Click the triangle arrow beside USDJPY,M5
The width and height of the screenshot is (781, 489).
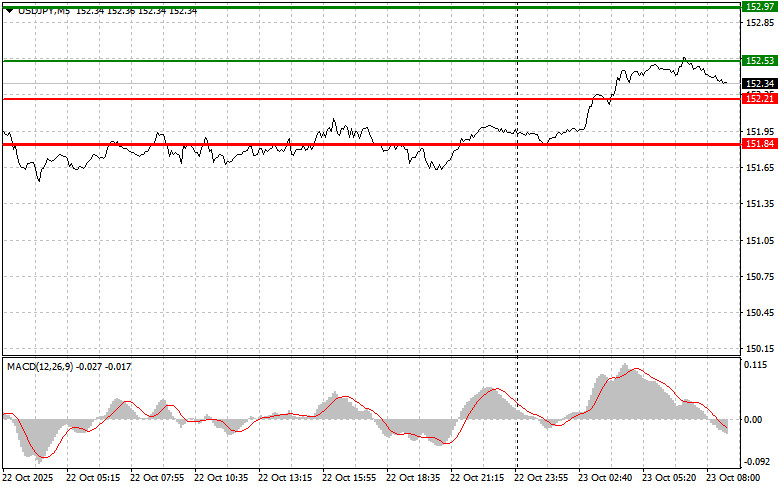point(8,9)
